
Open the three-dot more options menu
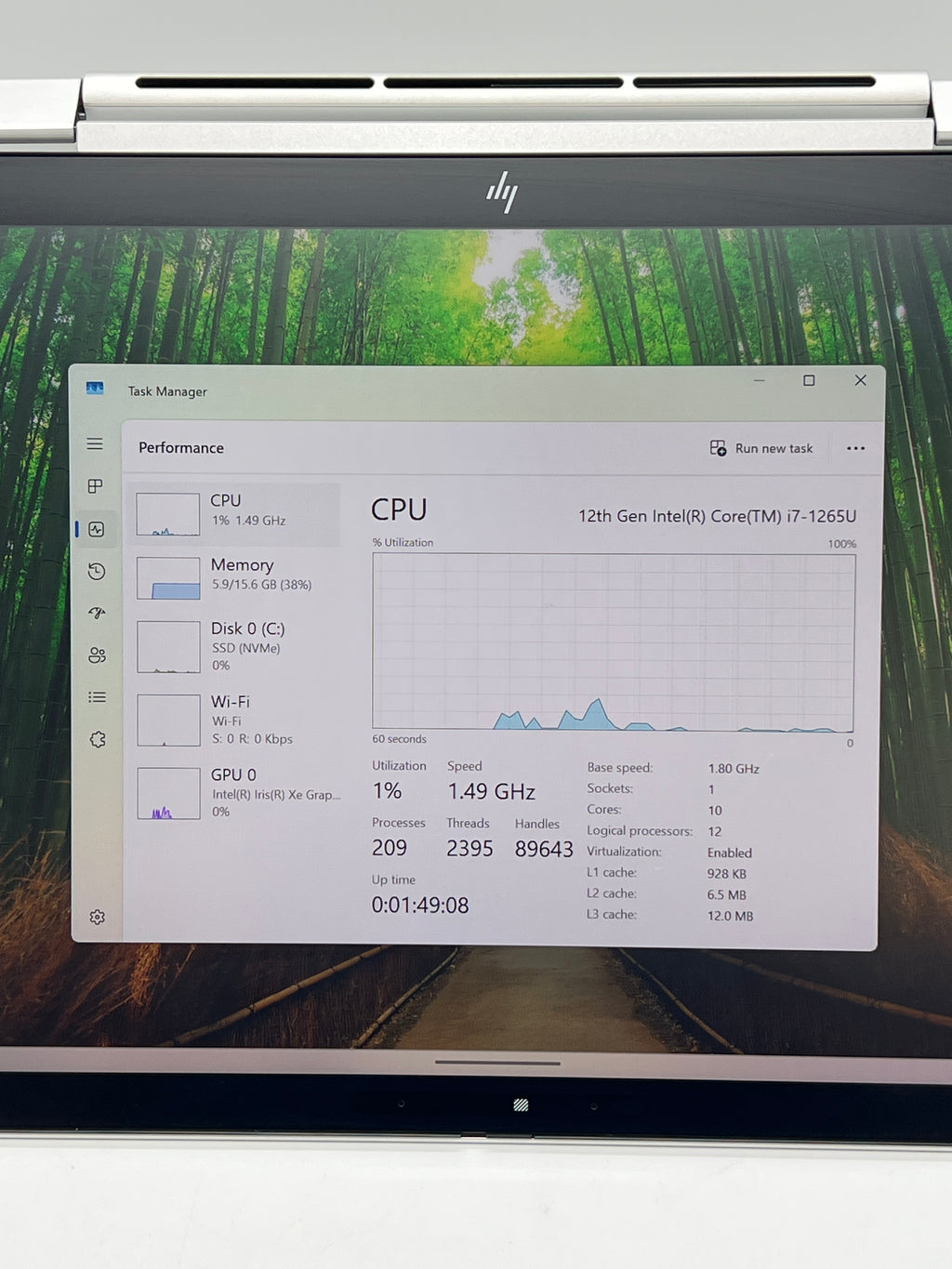pos(855,448)
